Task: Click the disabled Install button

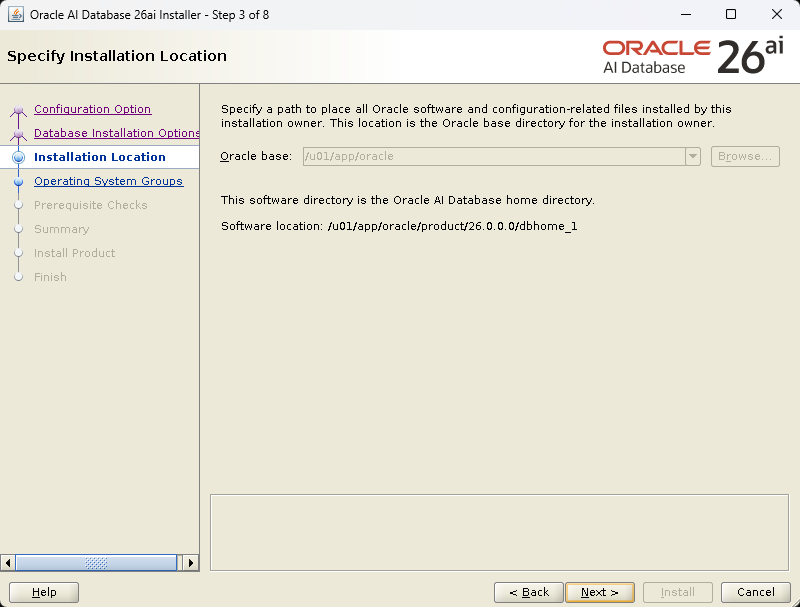Action: (678, 592)
